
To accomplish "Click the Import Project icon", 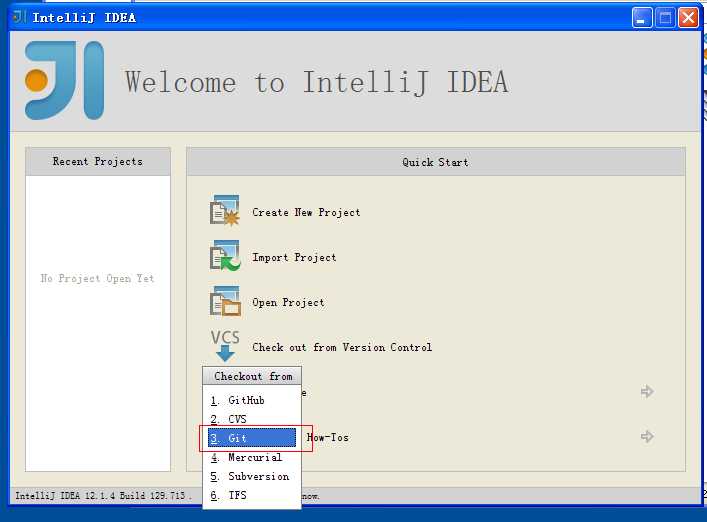I will pyautogui.click(x=225, y=256).
